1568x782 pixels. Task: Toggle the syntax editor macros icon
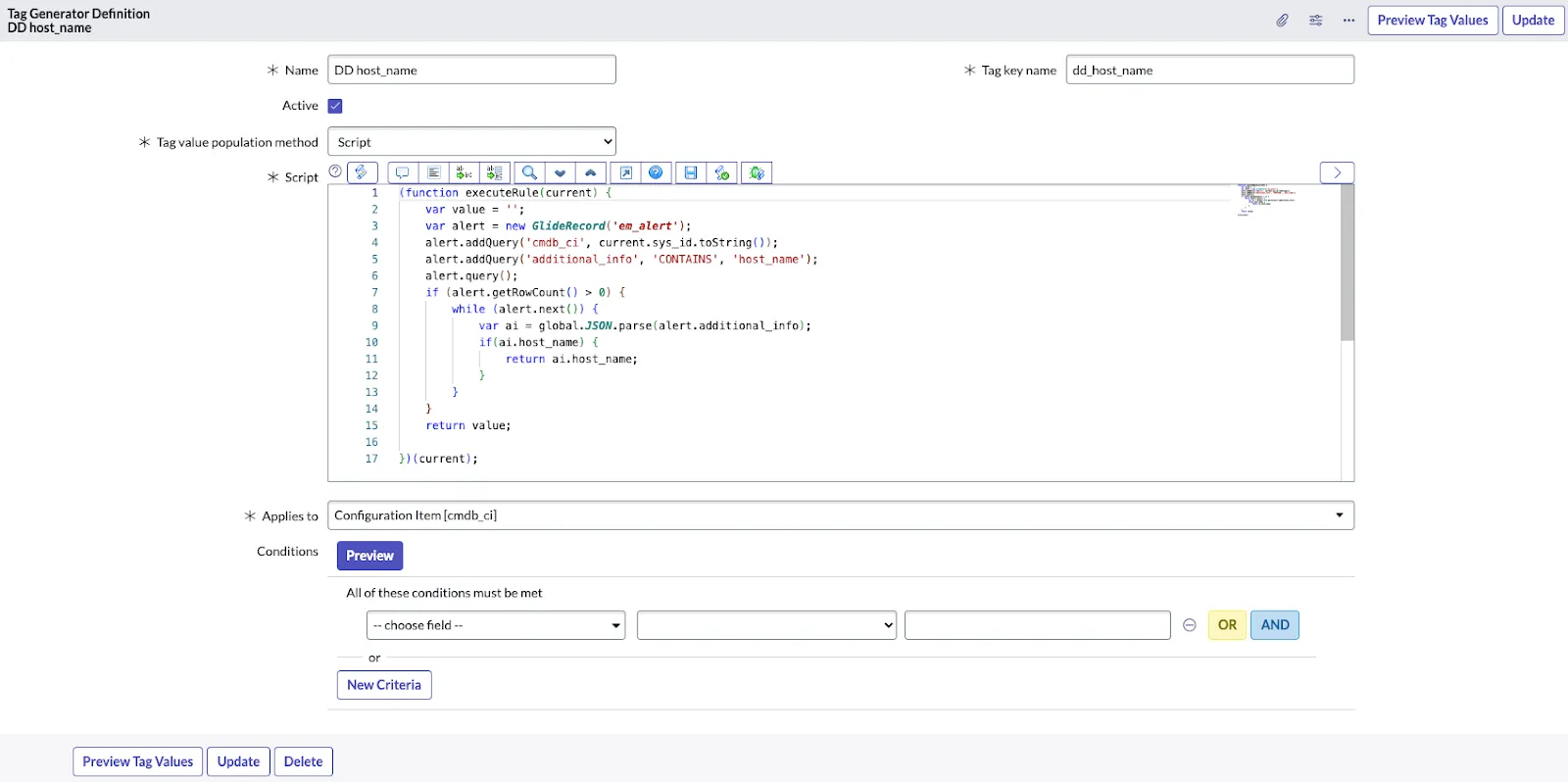(363, 172)
